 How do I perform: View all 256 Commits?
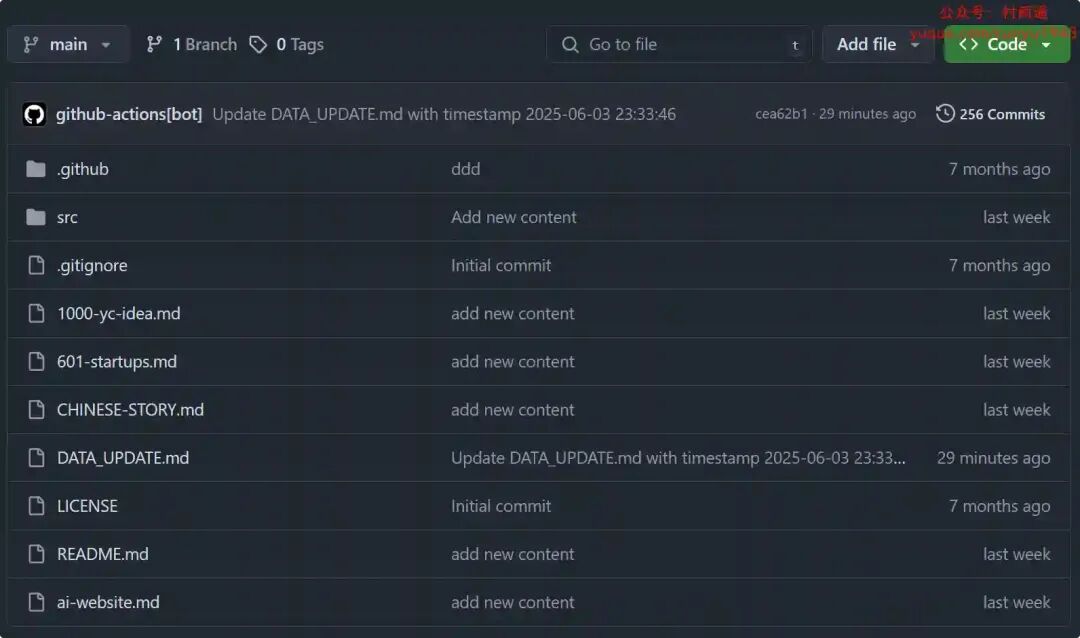pyautogui.click(x=1001, y=114)
